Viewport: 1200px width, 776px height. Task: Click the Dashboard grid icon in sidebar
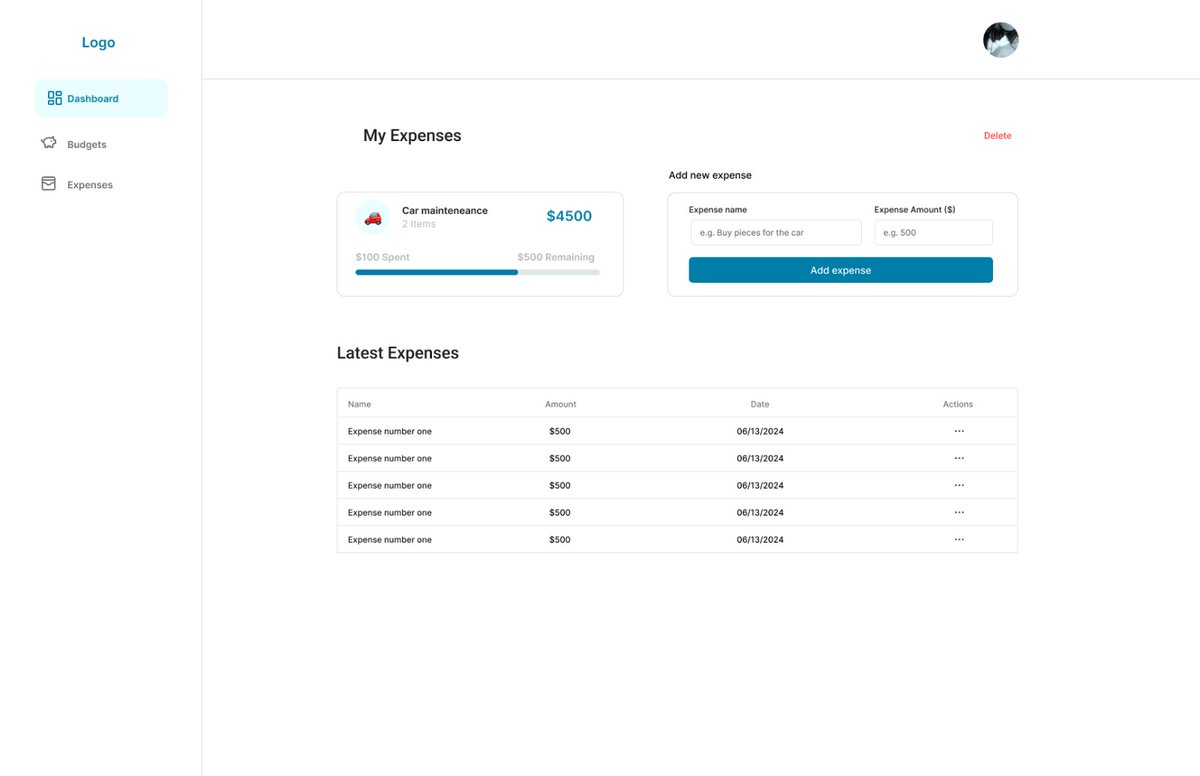pyautogui.click(x=55, y=98)
